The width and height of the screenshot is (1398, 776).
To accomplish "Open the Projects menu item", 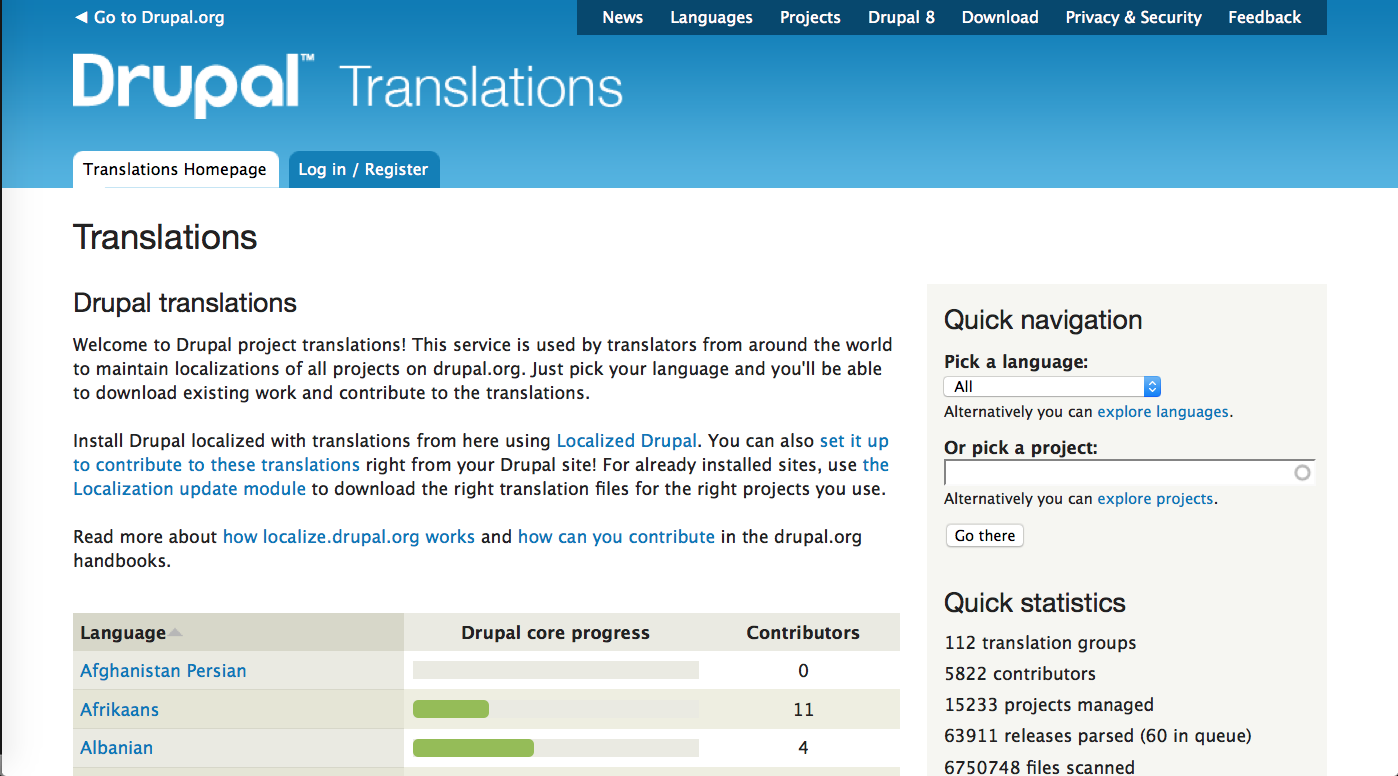I will coord(810,17).
